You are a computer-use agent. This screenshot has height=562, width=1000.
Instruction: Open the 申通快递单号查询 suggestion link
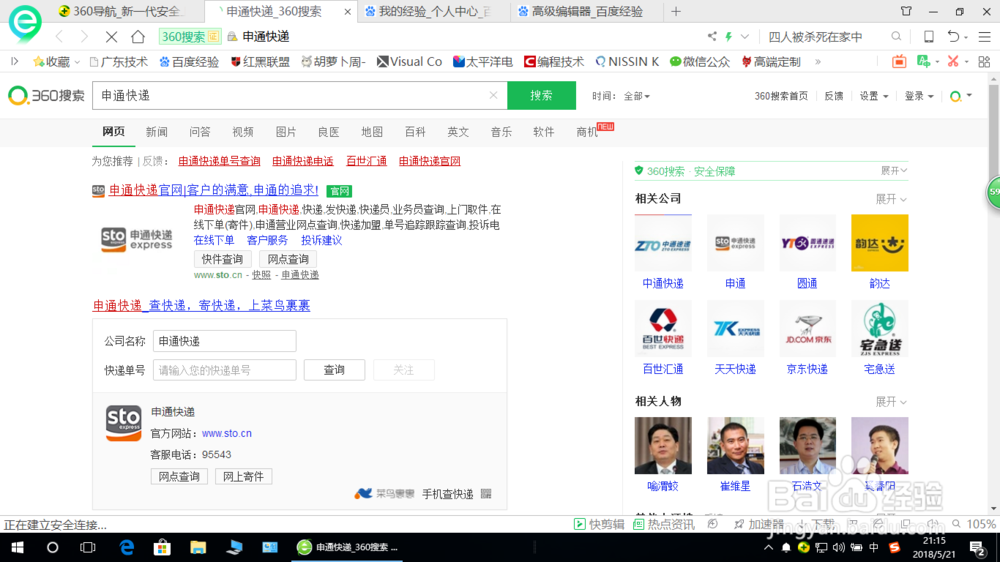point(219,161)
